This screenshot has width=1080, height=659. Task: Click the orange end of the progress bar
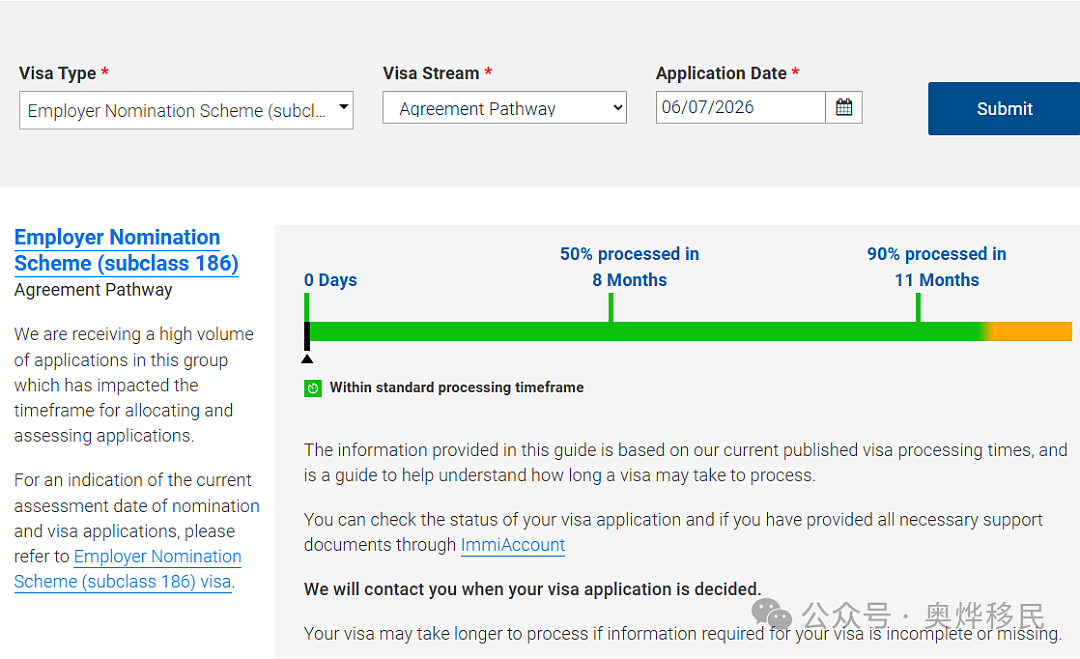click(1032, 331)
